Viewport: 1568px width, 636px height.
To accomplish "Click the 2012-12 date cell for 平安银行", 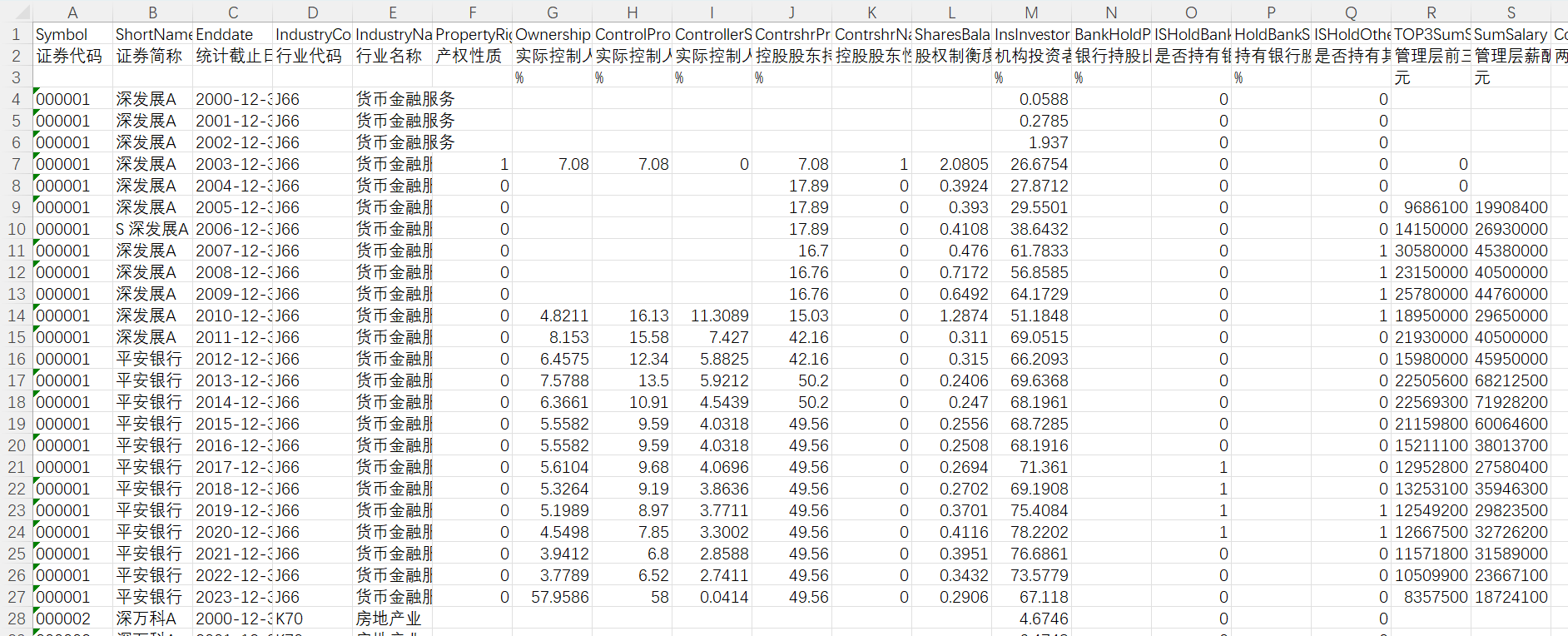I will (232, 359).
